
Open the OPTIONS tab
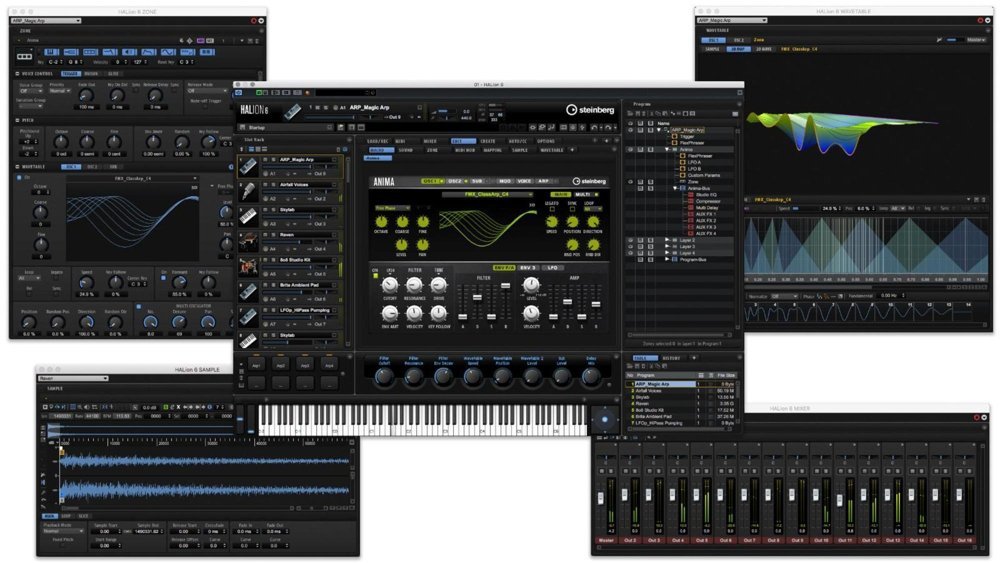pyautogui.click(x=546, y=141)
